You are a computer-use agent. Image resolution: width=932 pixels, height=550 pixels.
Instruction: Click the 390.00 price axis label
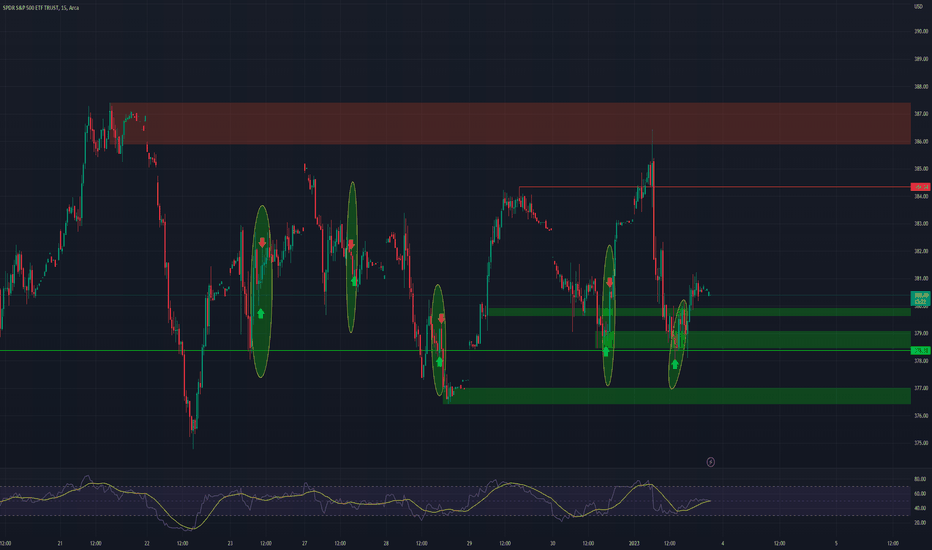[921, 32]
